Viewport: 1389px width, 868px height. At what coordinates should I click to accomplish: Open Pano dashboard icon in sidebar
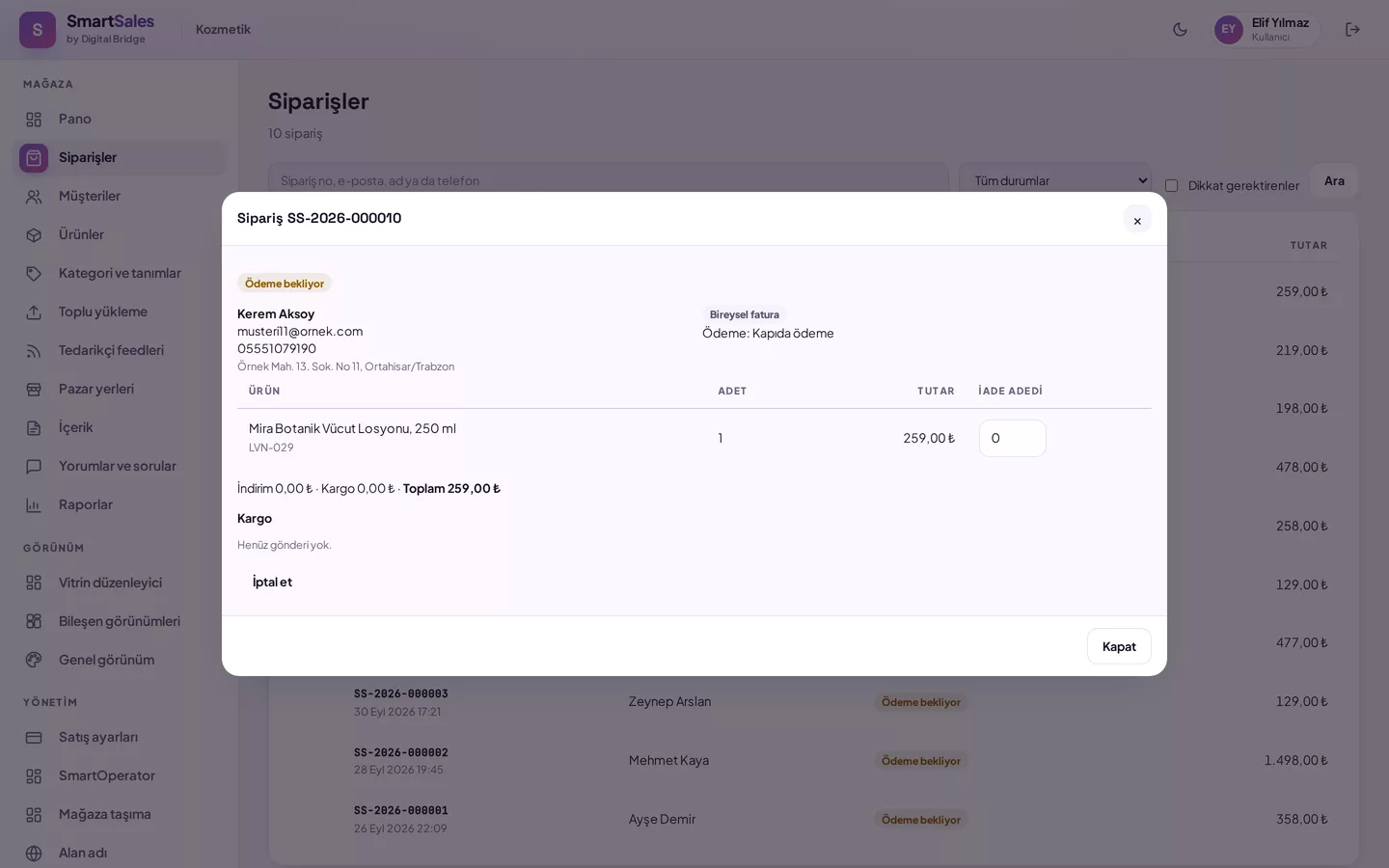pyautogui.click(x=34, y=120)
